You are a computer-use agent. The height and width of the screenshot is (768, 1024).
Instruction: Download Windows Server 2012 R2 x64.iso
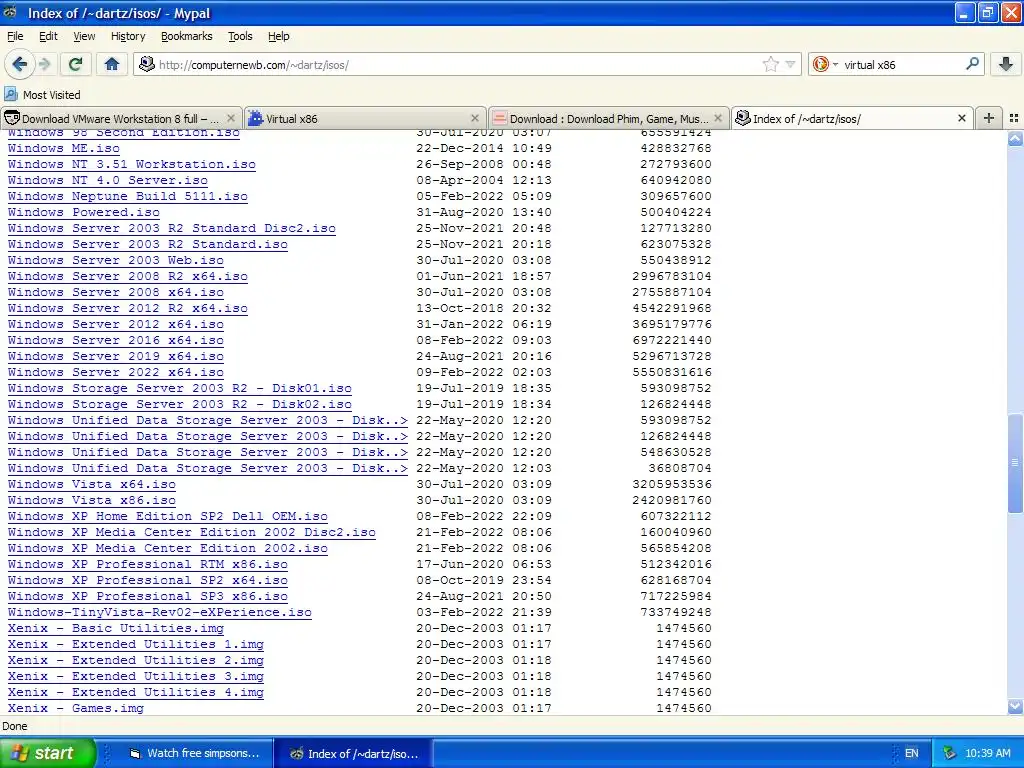(128, 308)
